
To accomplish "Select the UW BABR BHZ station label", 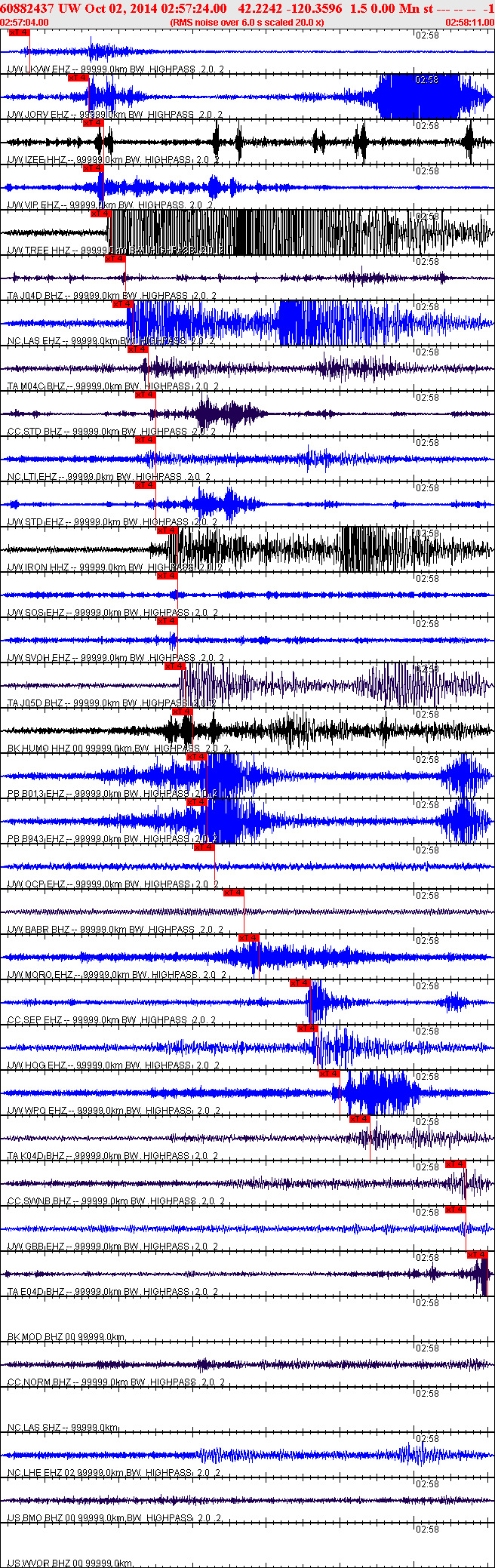I will click(x=115, y=930).
